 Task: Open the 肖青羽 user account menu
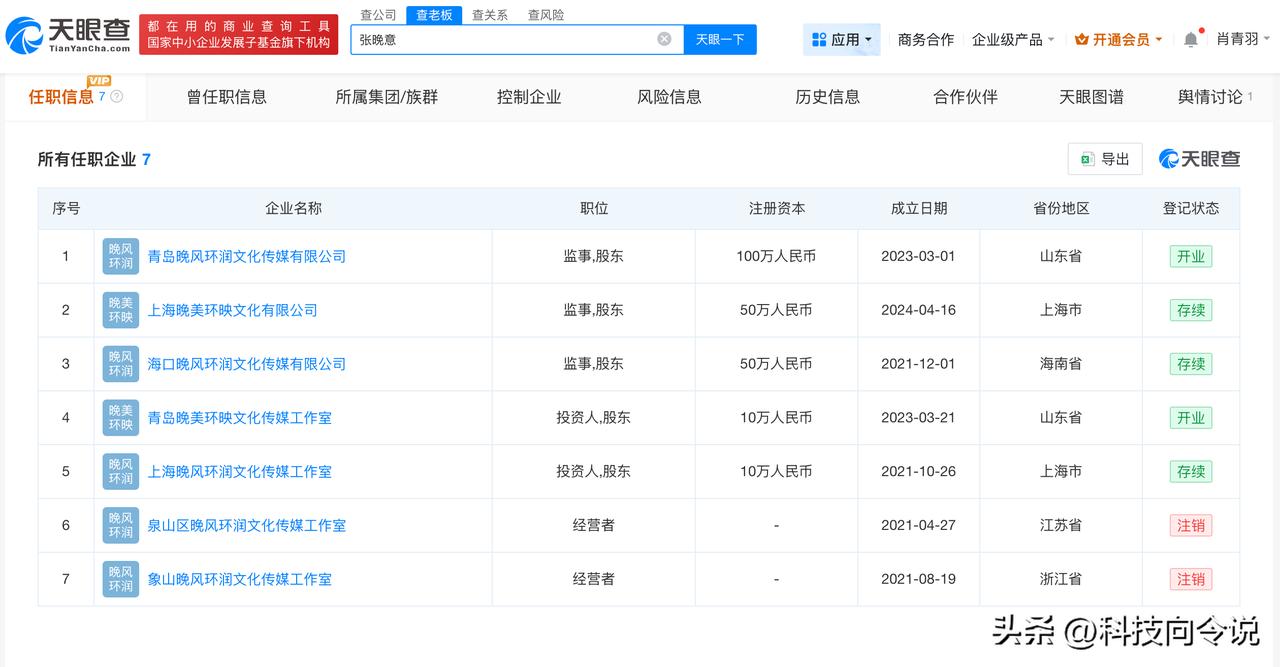pyautogui.click(x=1243, y=40)
